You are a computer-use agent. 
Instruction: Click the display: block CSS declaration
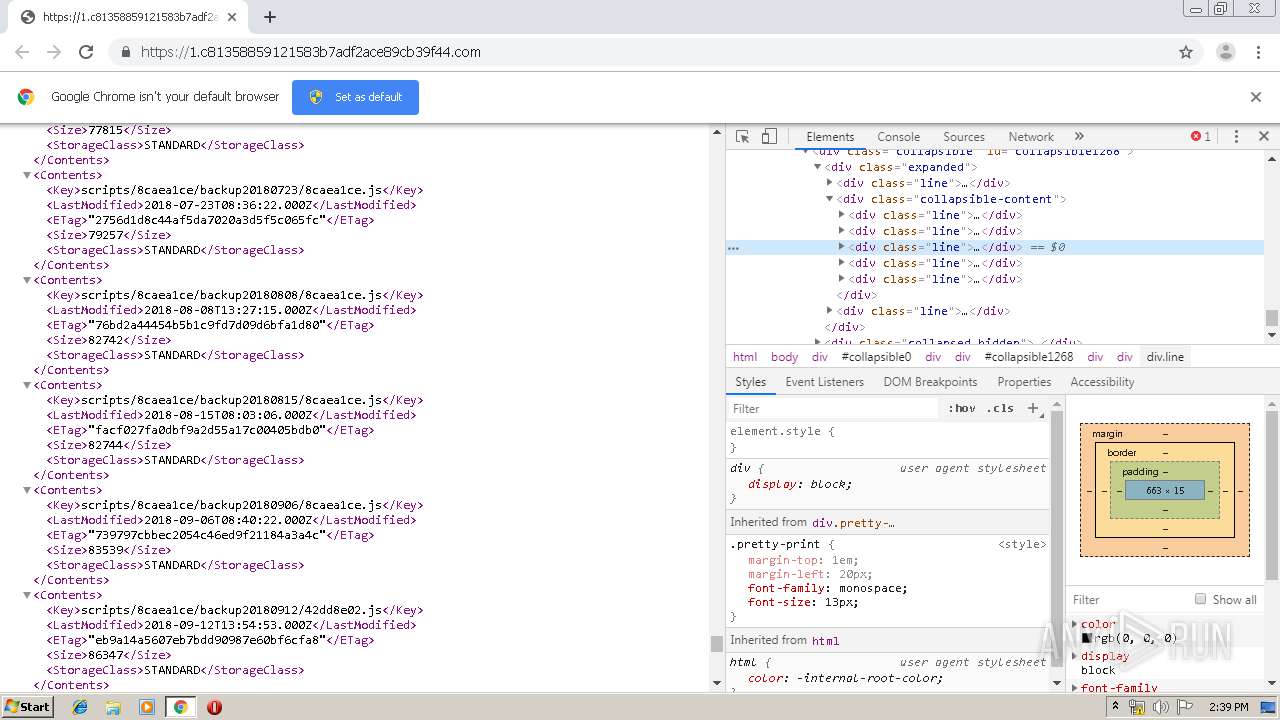tap(800, 484)
